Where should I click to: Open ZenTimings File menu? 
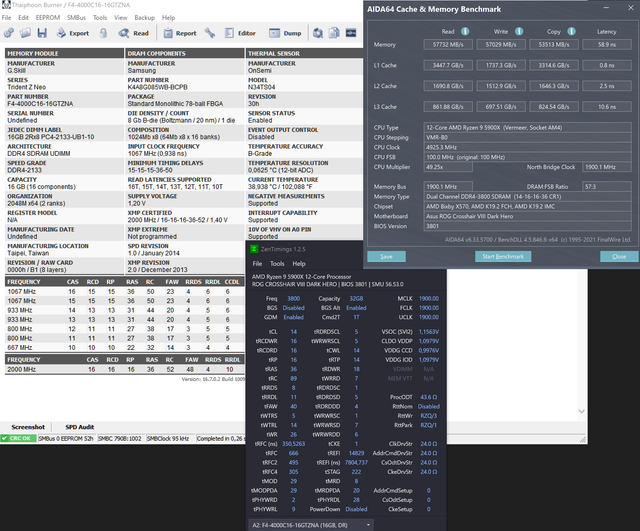[257, 264]
